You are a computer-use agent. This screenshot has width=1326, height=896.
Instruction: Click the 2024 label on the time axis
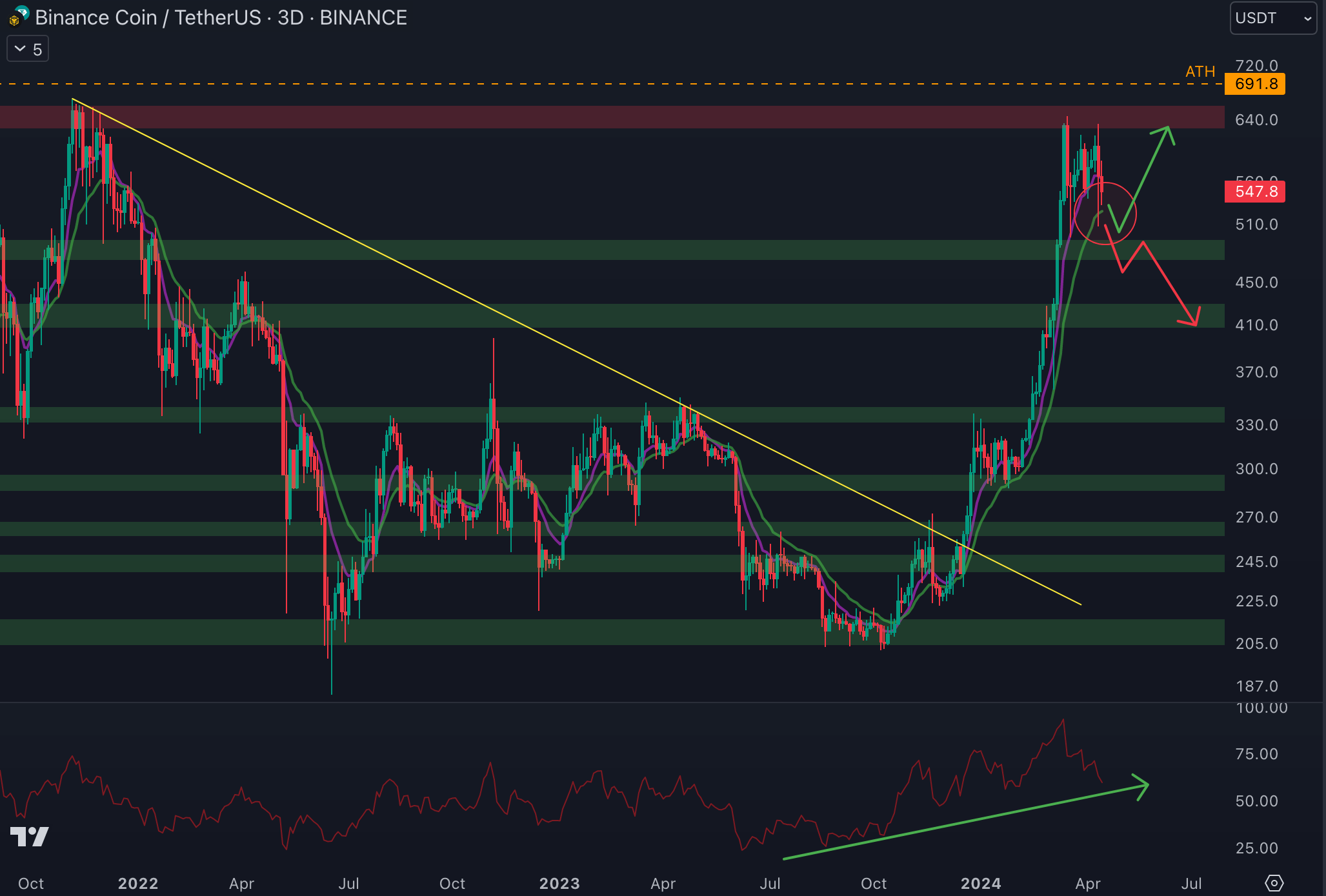coord(980,883)
